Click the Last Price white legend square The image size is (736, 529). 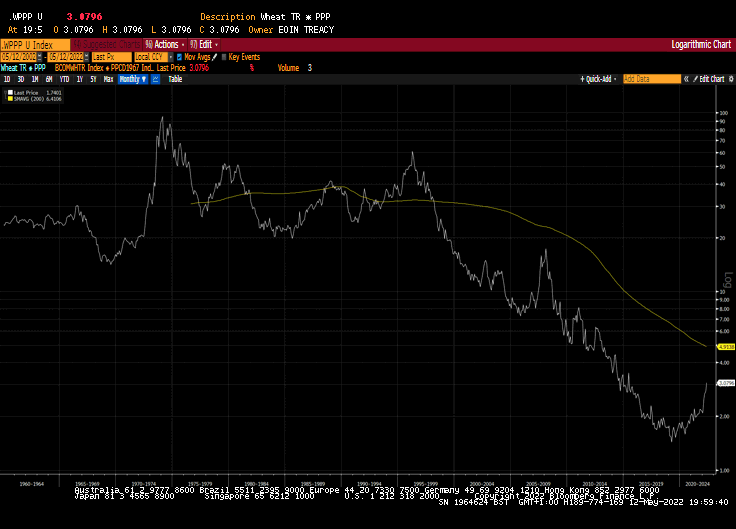pyautogui.click(x=10, y=92)
